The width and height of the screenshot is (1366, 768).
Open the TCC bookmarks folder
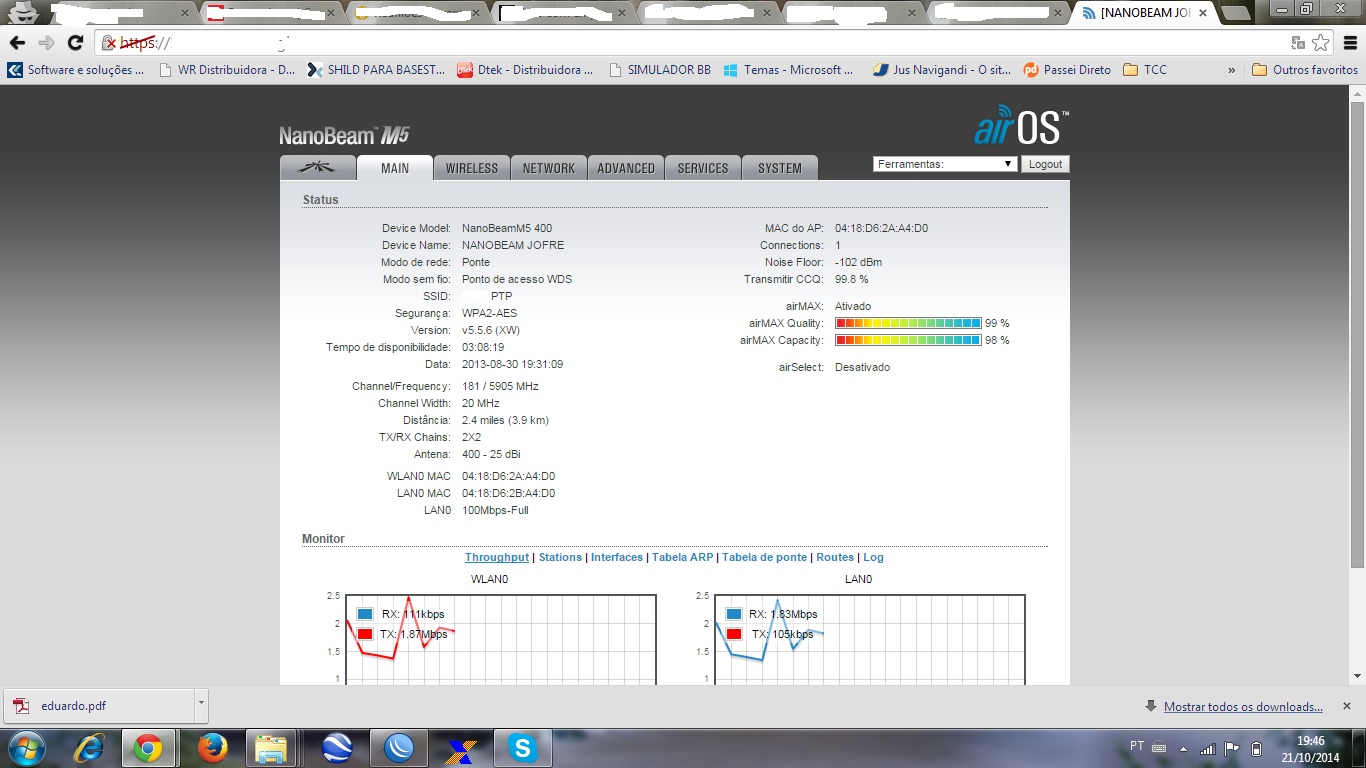click(x=1145, y=70)
